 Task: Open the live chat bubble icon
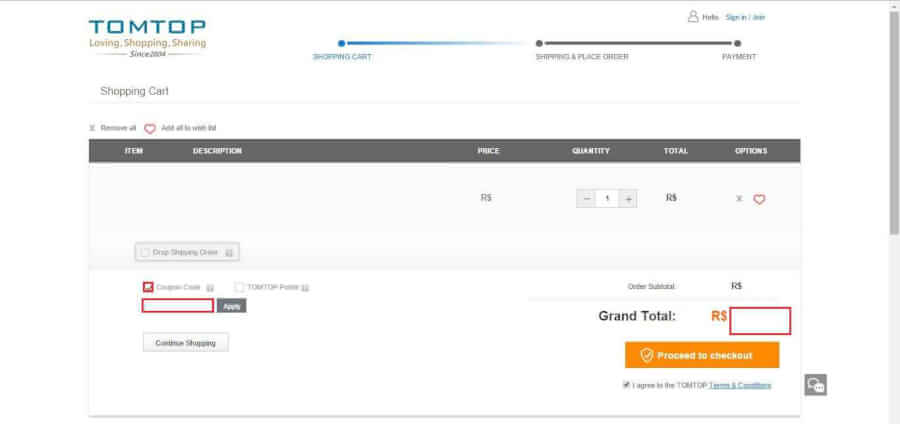click(x=816, y=385)
